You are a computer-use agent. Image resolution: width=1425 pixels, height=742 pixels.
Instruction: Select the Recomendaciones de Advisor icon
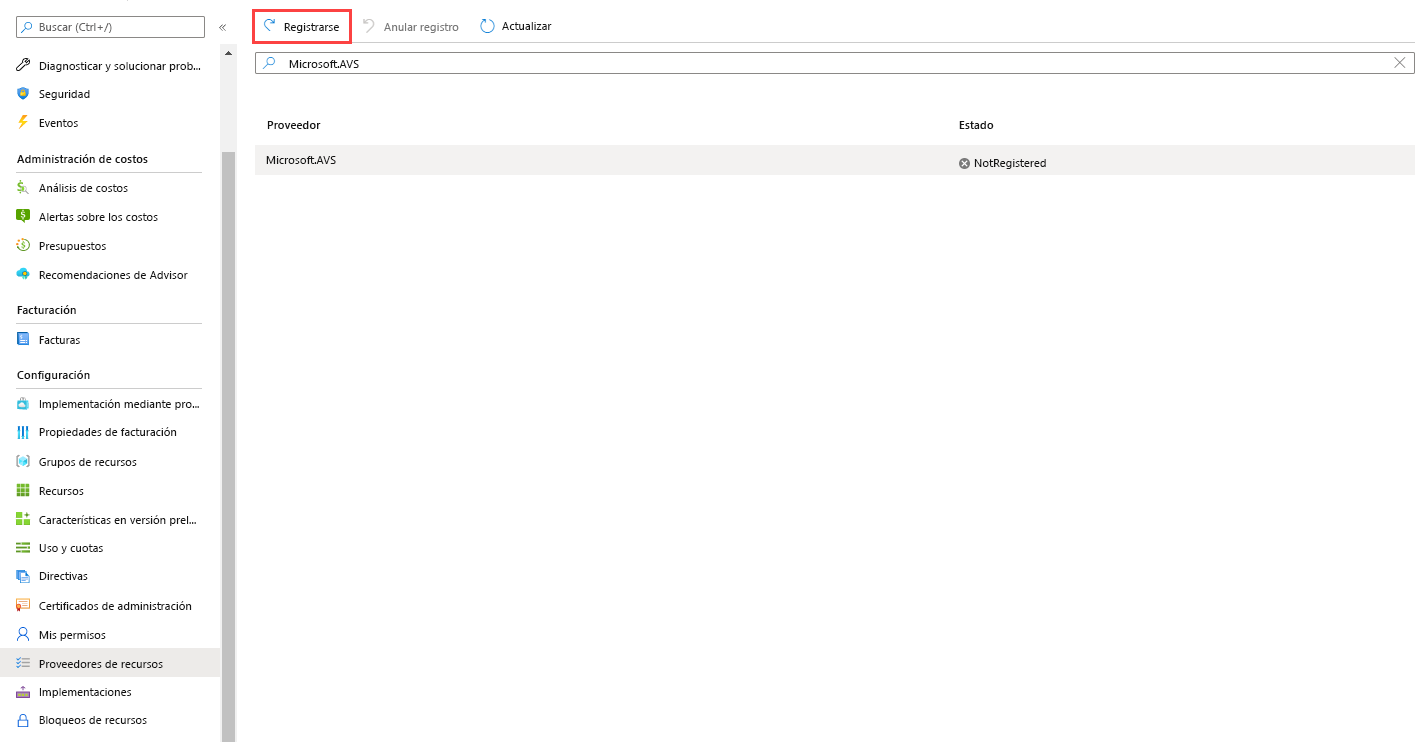click(22, 274)
